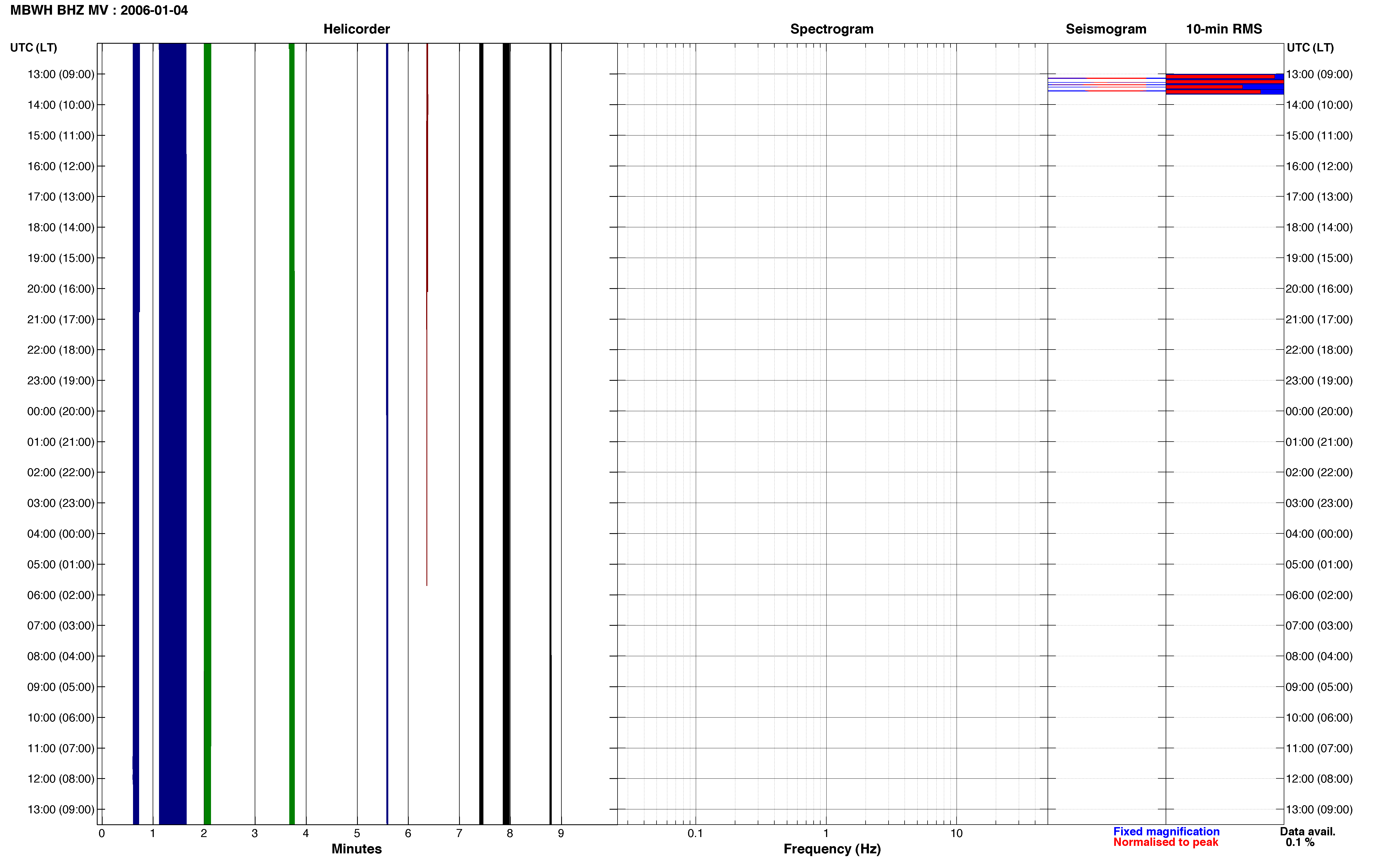Select the Spectrogram panel heading

coord(832,29)
